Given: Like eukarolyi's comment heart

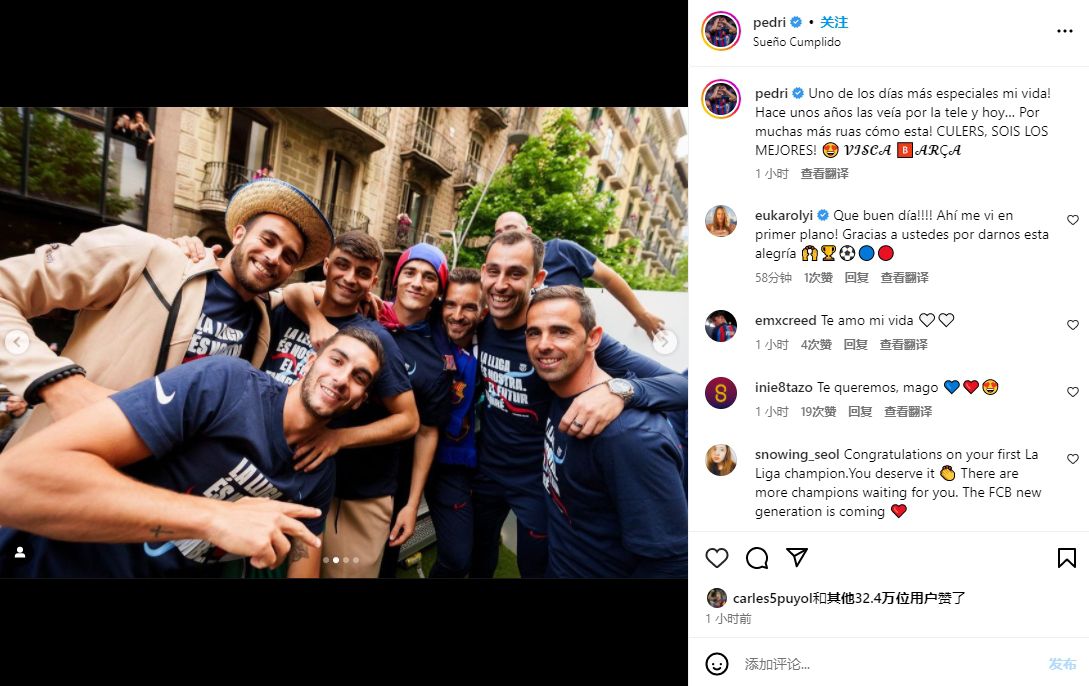Looking at the screenshot, I should tap(1073, 220).
